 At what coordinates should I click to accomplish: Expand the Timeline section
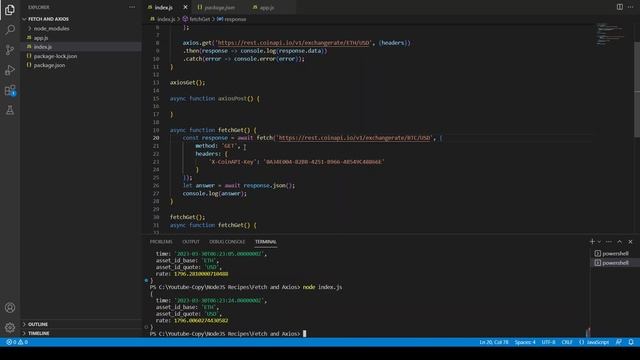39,333
